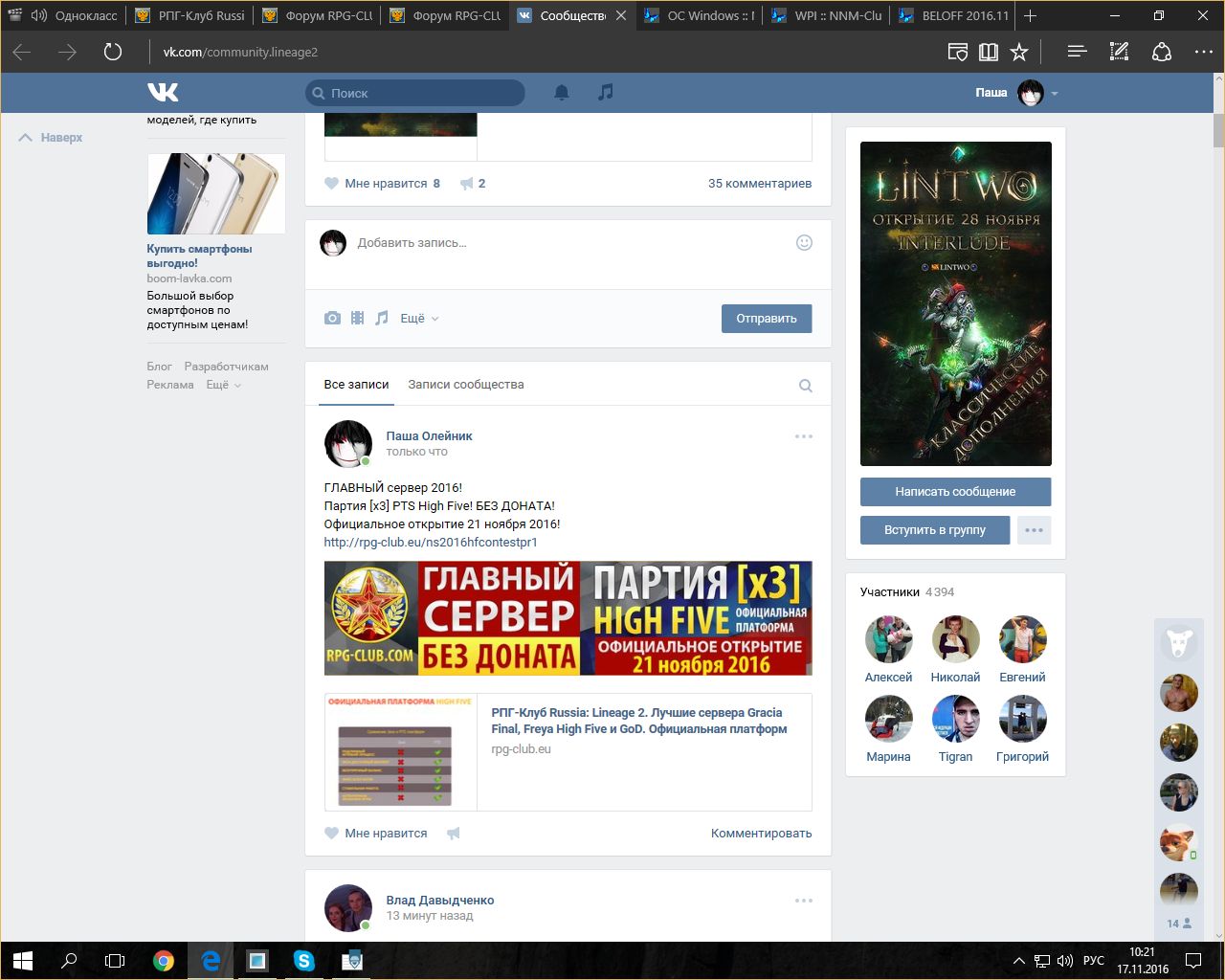Screen dimensions: 1225x980
Task: Switch to the Одноклассники browser tab
Action: (63, 15)
